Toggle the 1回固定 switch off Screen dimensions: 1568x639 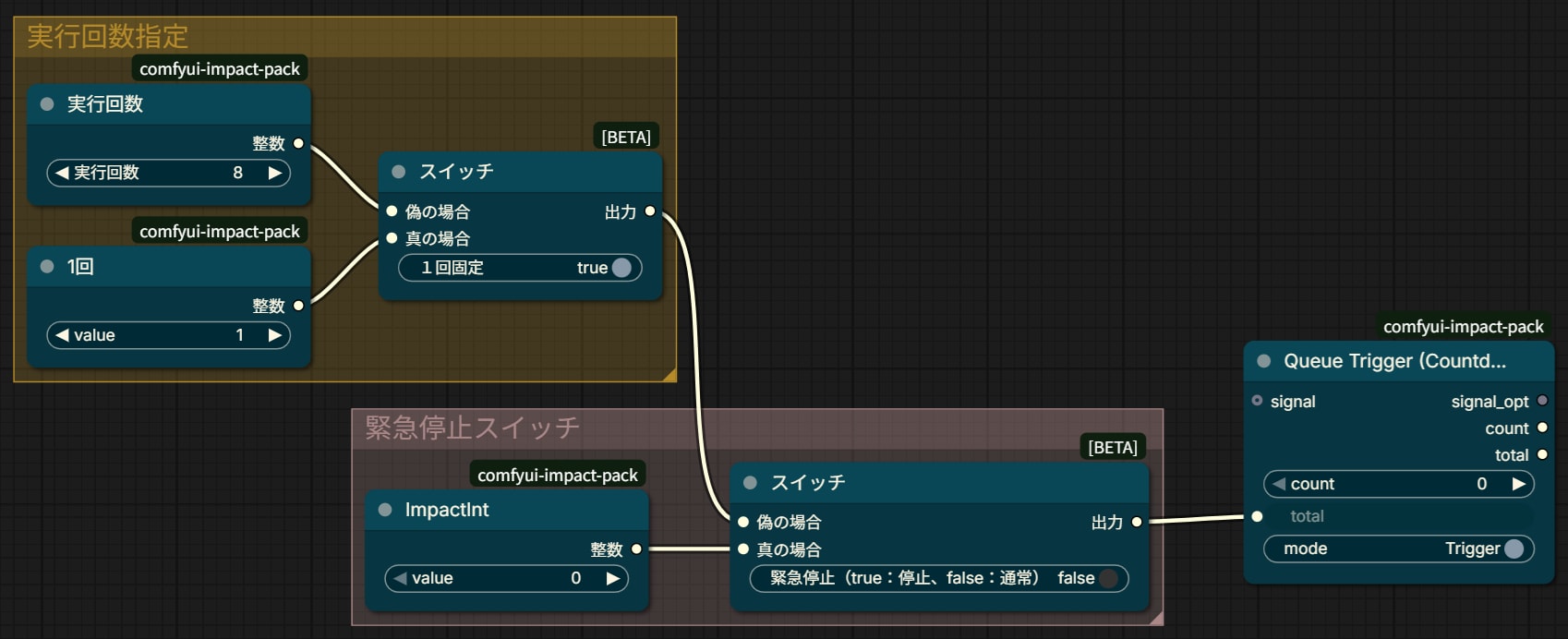click(x=621, y=268)
